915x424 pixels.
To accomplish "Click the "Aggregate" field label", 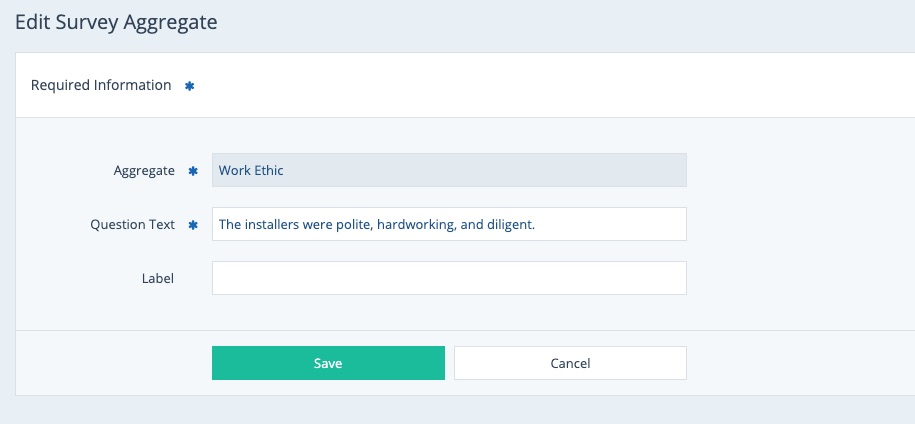I will coord(144,171).
